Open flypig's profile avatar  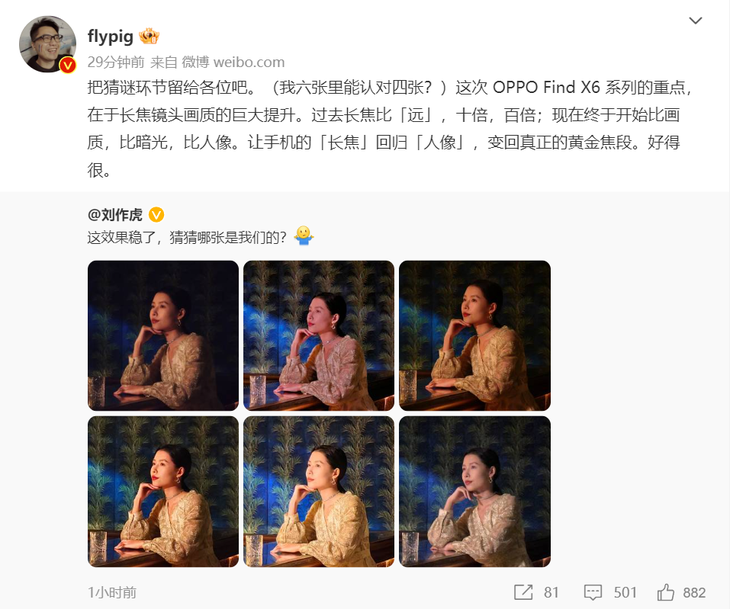[47, 44]
